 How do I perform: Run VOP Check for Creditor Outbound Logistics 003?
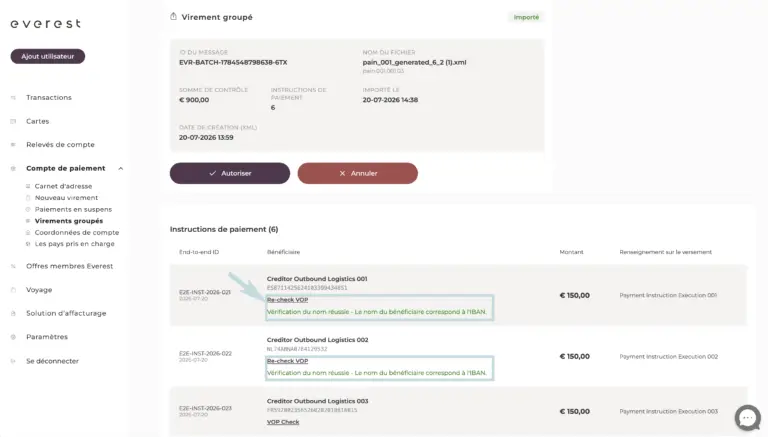(x=283, y=422)
